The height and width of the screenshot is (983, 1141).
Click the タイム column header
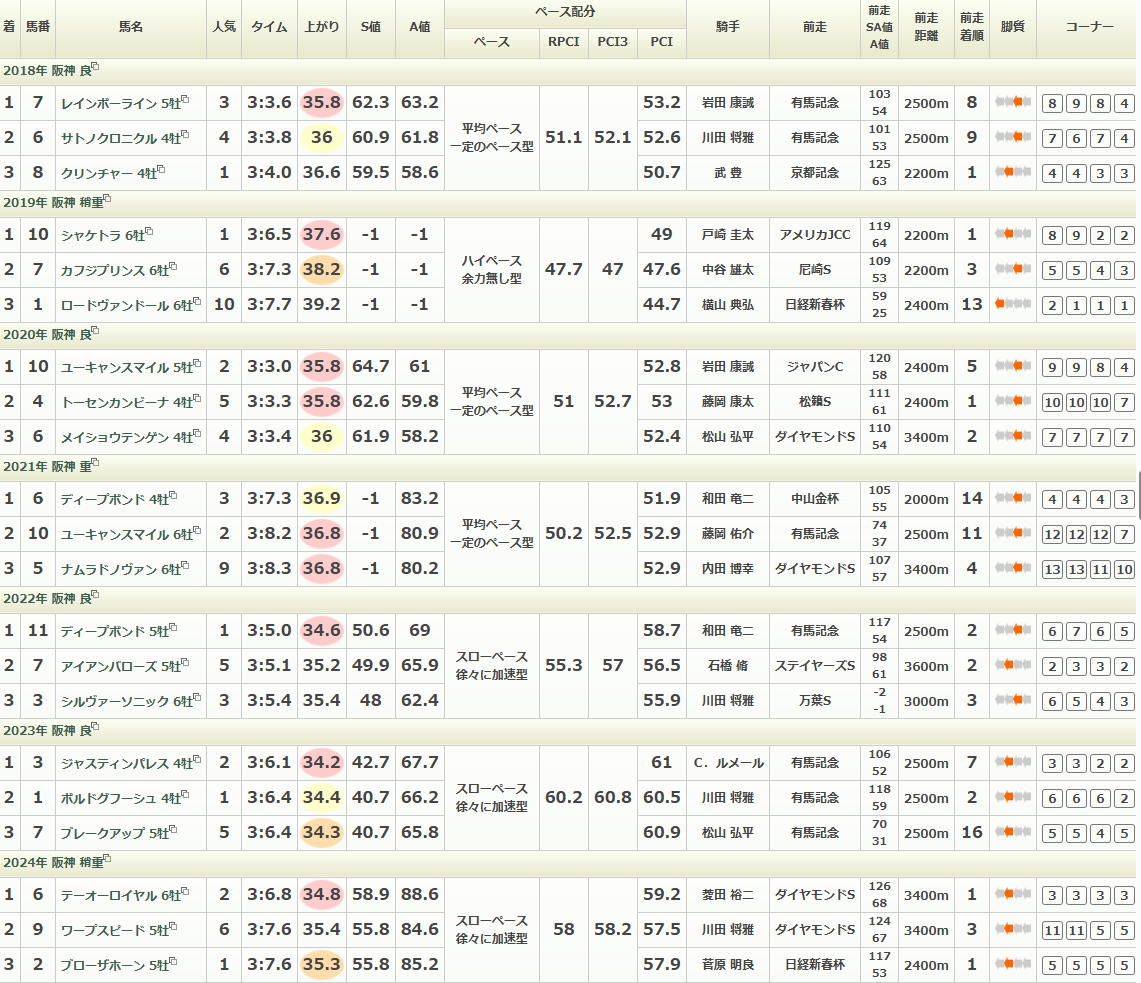(269, 27)
